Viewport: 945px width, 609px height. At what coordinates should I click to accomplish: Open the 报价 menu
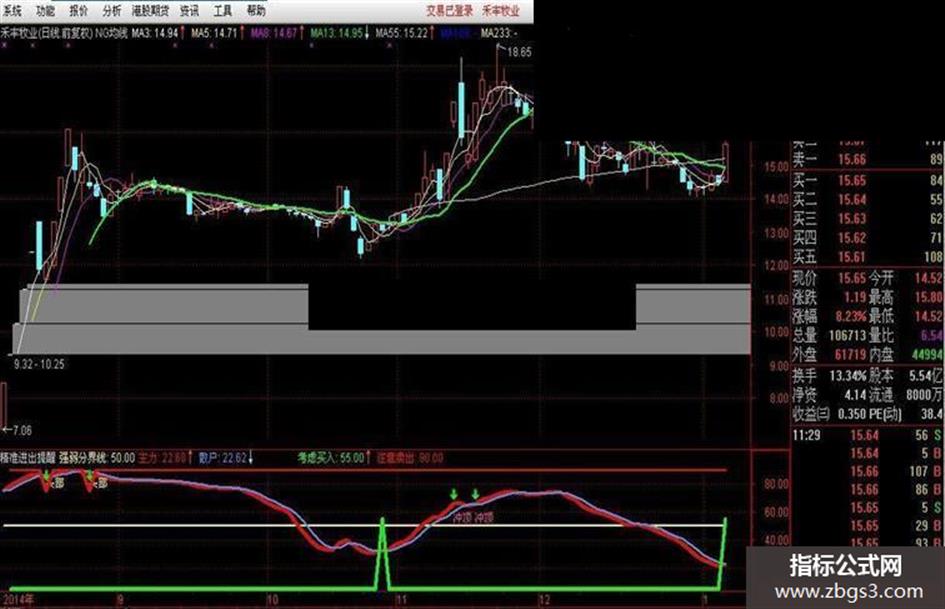[79, 10]
